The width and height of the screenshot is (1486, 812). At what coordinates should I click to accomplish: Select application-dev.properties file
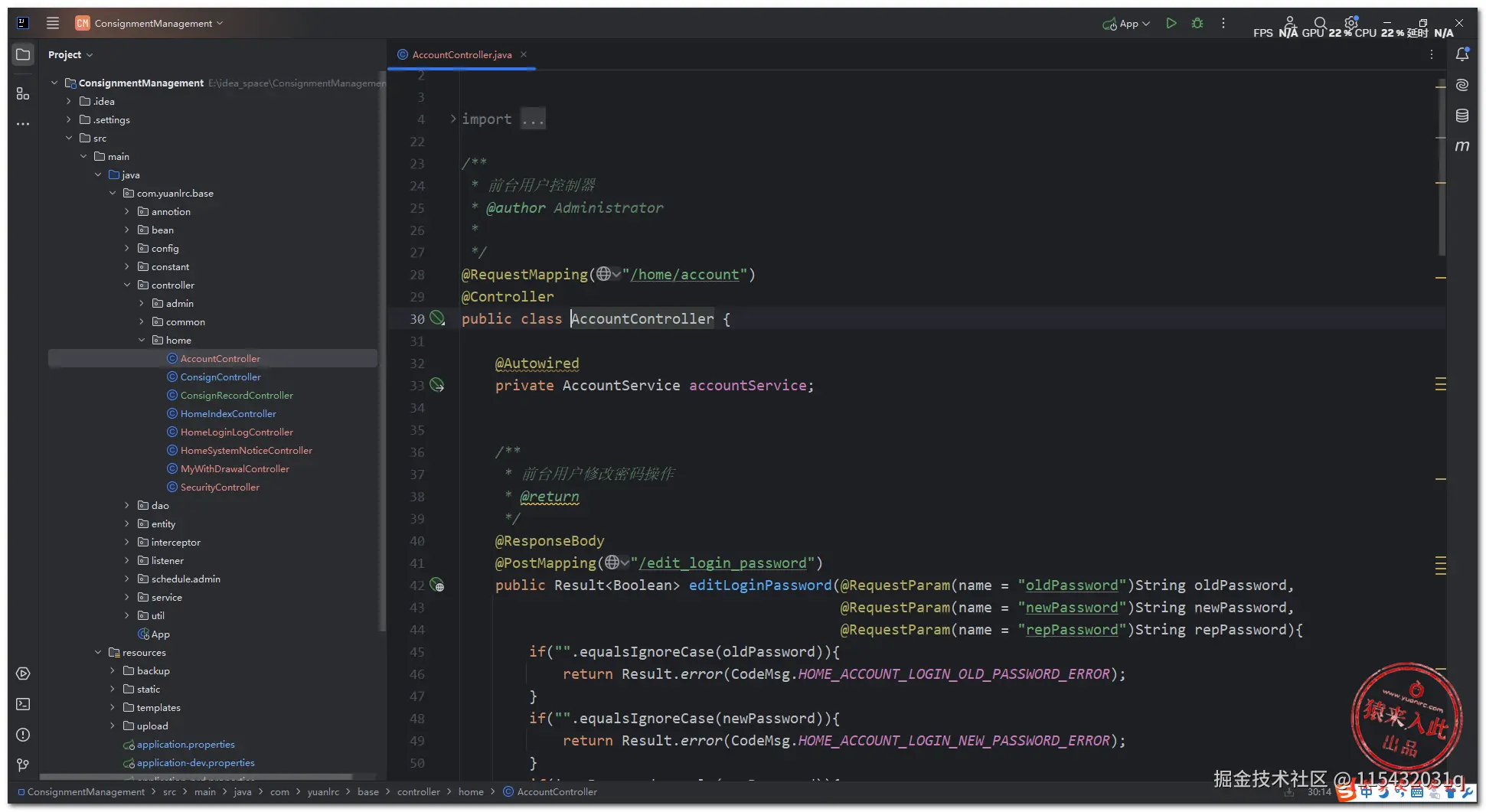coord(195,762)
